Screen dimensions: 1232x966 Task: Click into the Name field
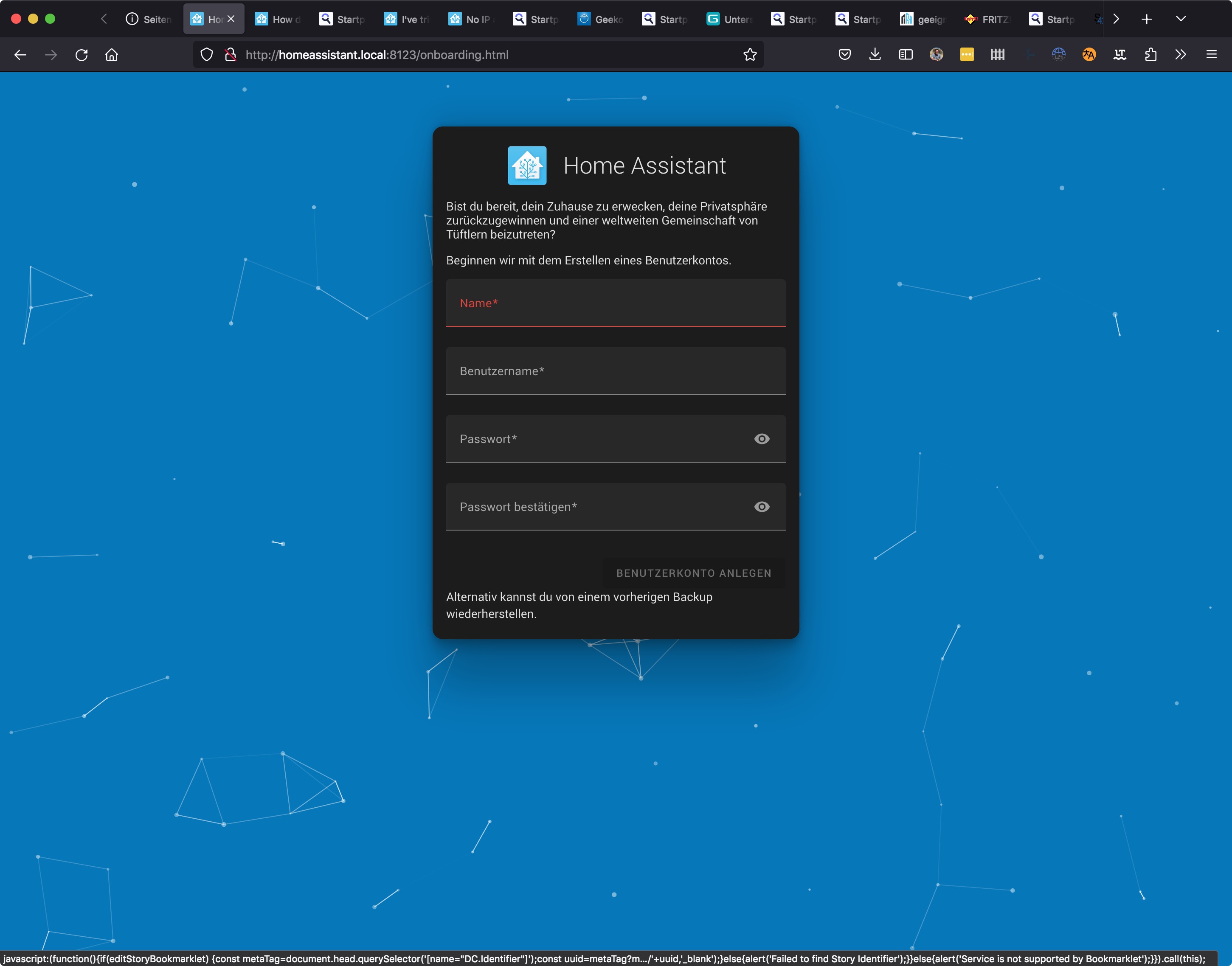[616, 303]
